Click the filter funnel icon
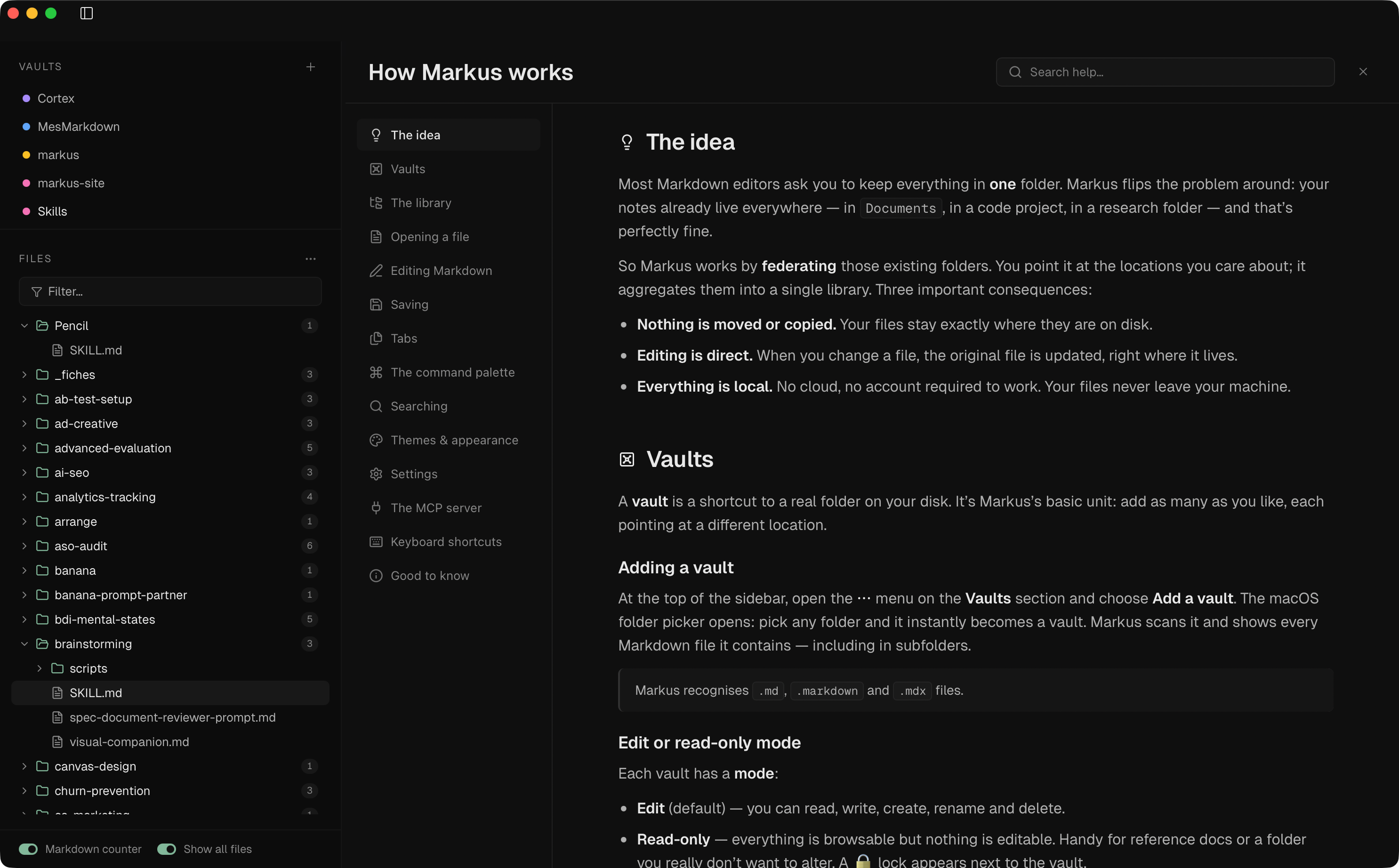The height and width of the screenshot is (868, 1399). click(x=37, y=292)
